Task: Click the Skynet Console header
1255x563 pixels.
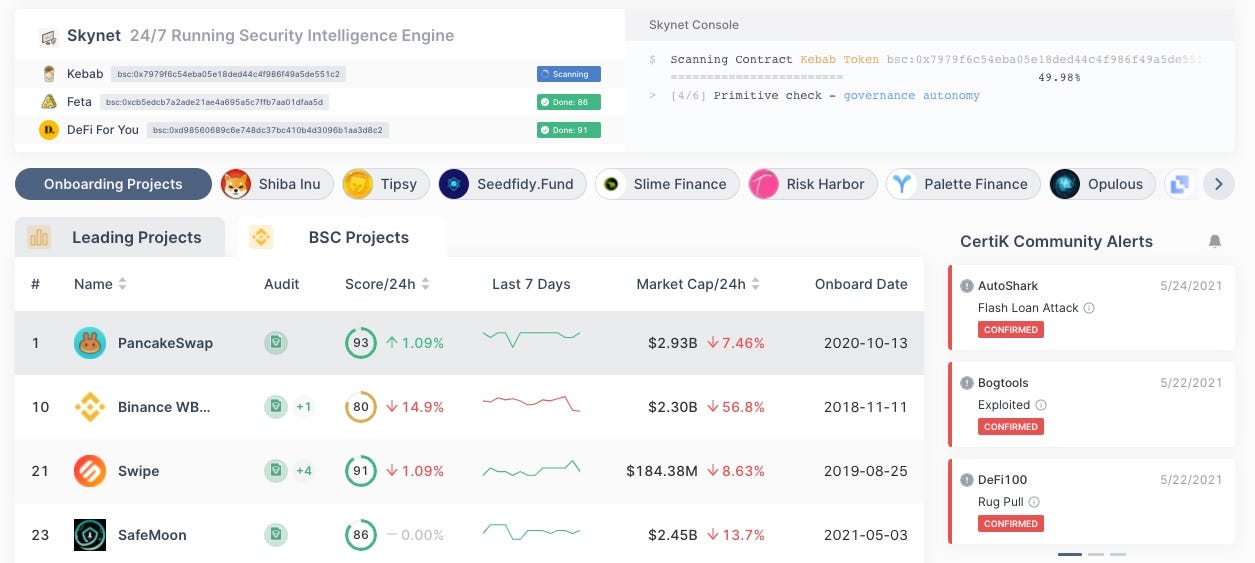Action: (x=694, y=24)
